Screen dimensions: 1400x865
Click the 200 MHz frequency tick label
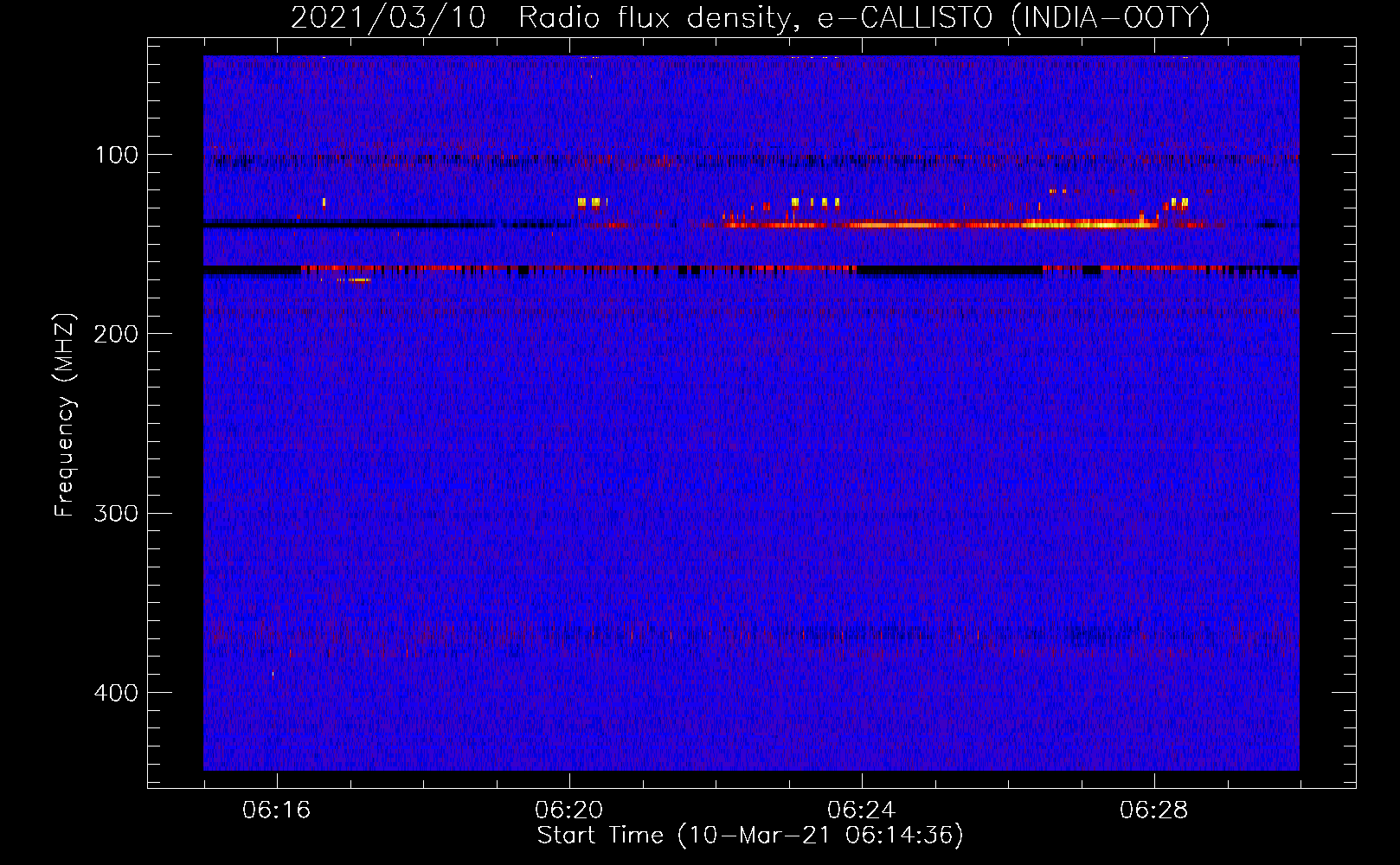click(x=116, y=334)
